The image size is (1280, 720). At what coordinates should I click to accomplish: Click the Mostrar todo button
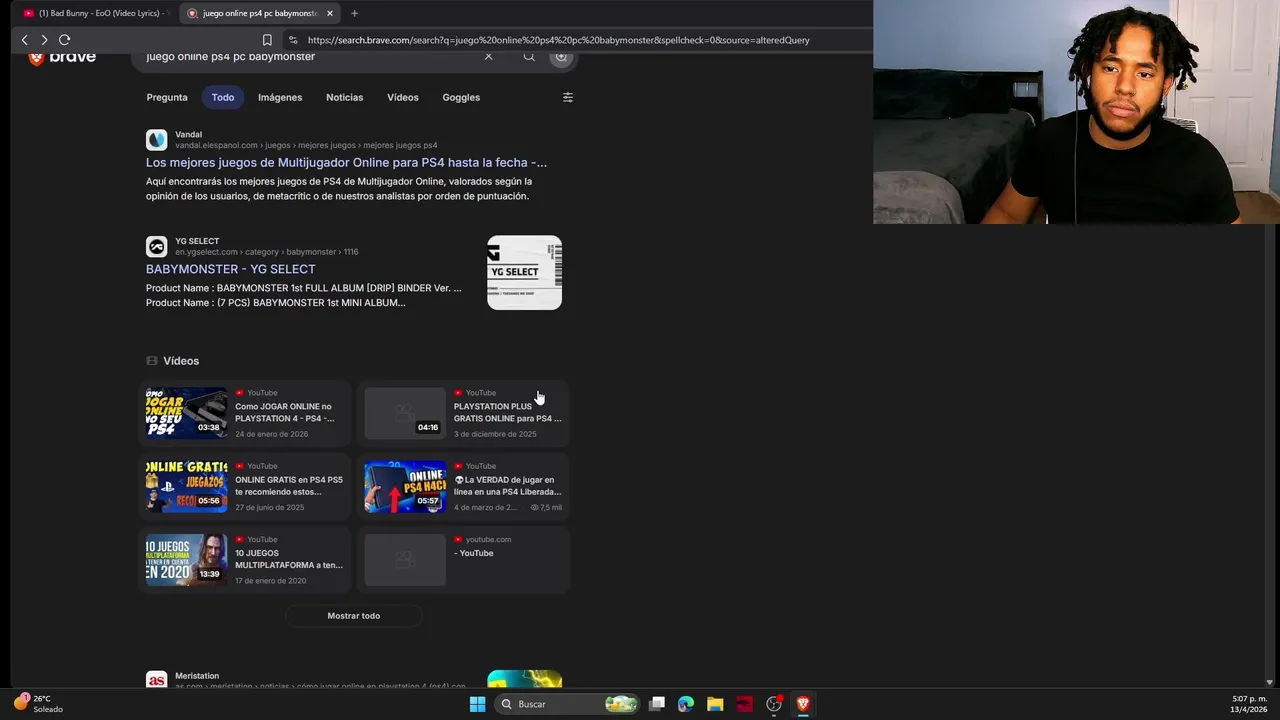tap(354, 616)
